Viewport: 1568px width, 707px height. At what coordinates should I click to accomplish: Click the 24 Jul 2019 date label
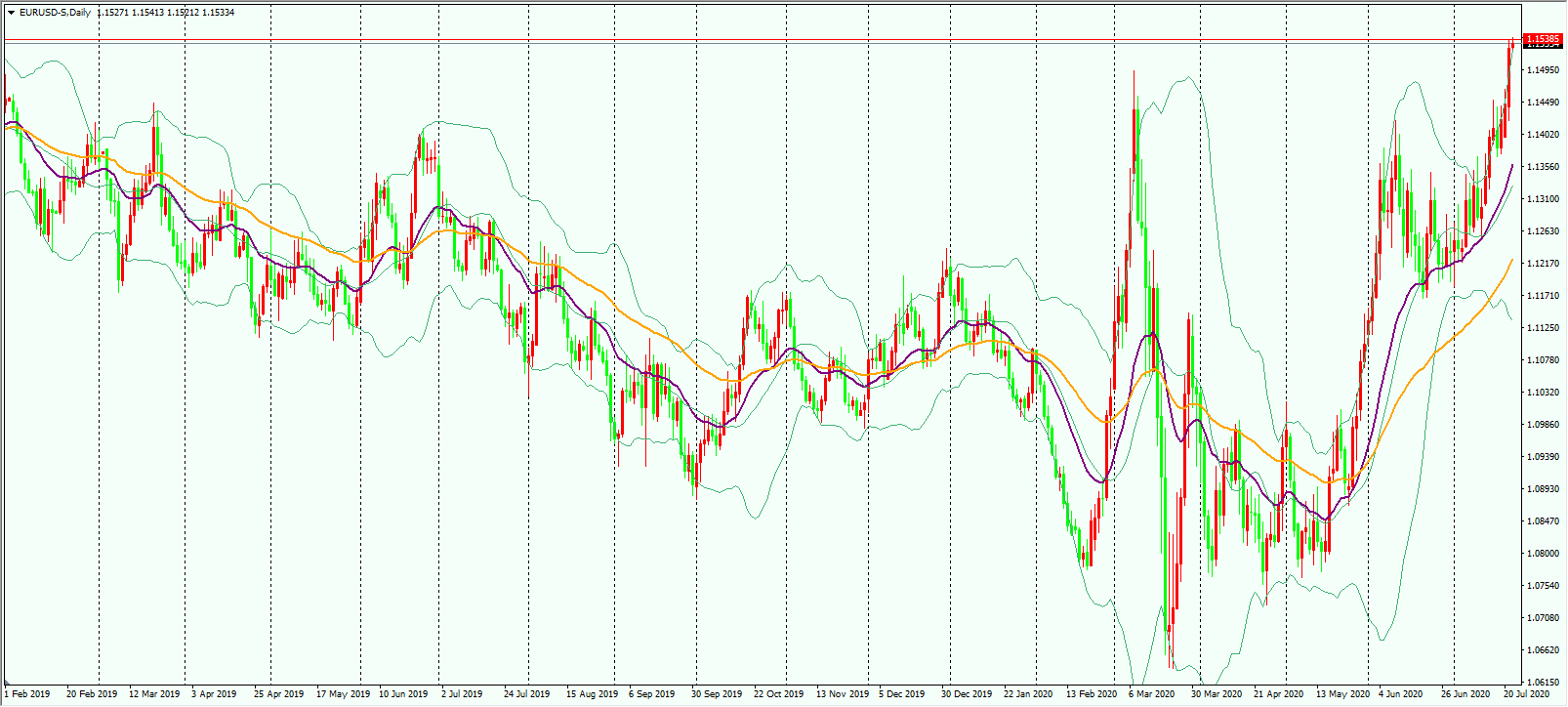tap(528, 694)
